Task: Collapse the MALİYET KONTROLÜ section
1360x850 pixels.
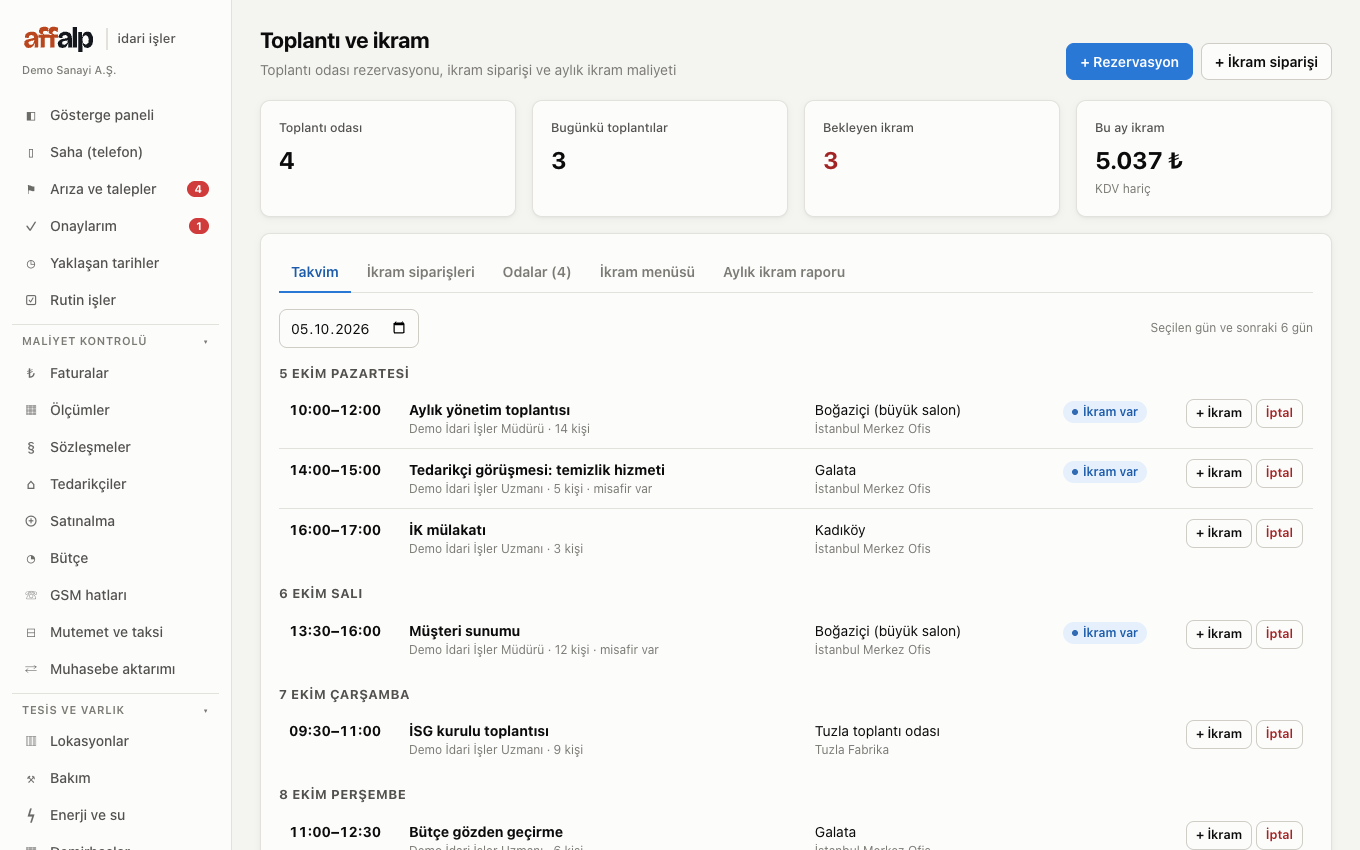Action: coord(206,342)
